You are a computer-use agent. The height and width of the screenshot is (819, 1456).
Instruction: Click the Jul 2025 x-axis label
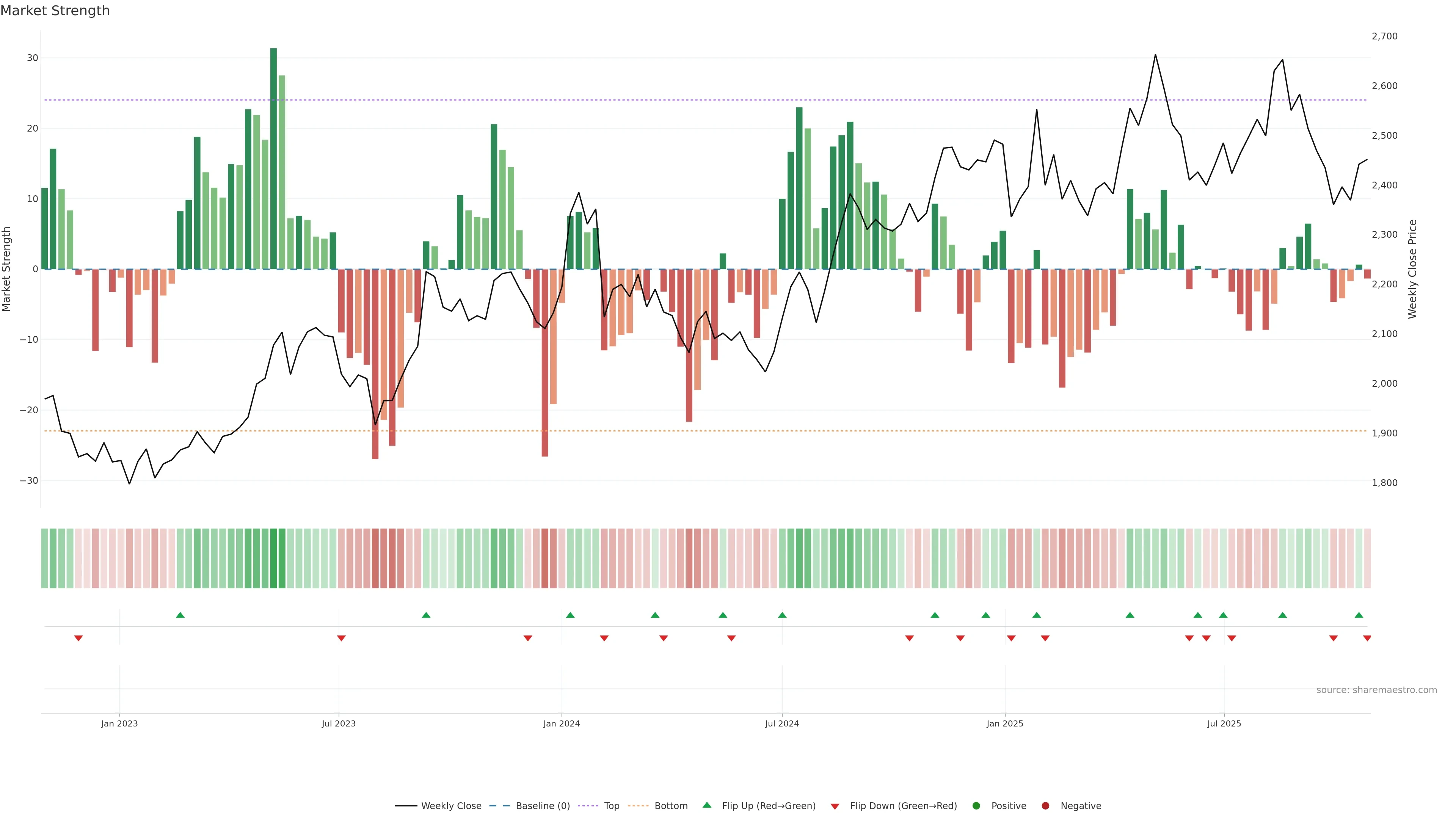point(1224,723)
